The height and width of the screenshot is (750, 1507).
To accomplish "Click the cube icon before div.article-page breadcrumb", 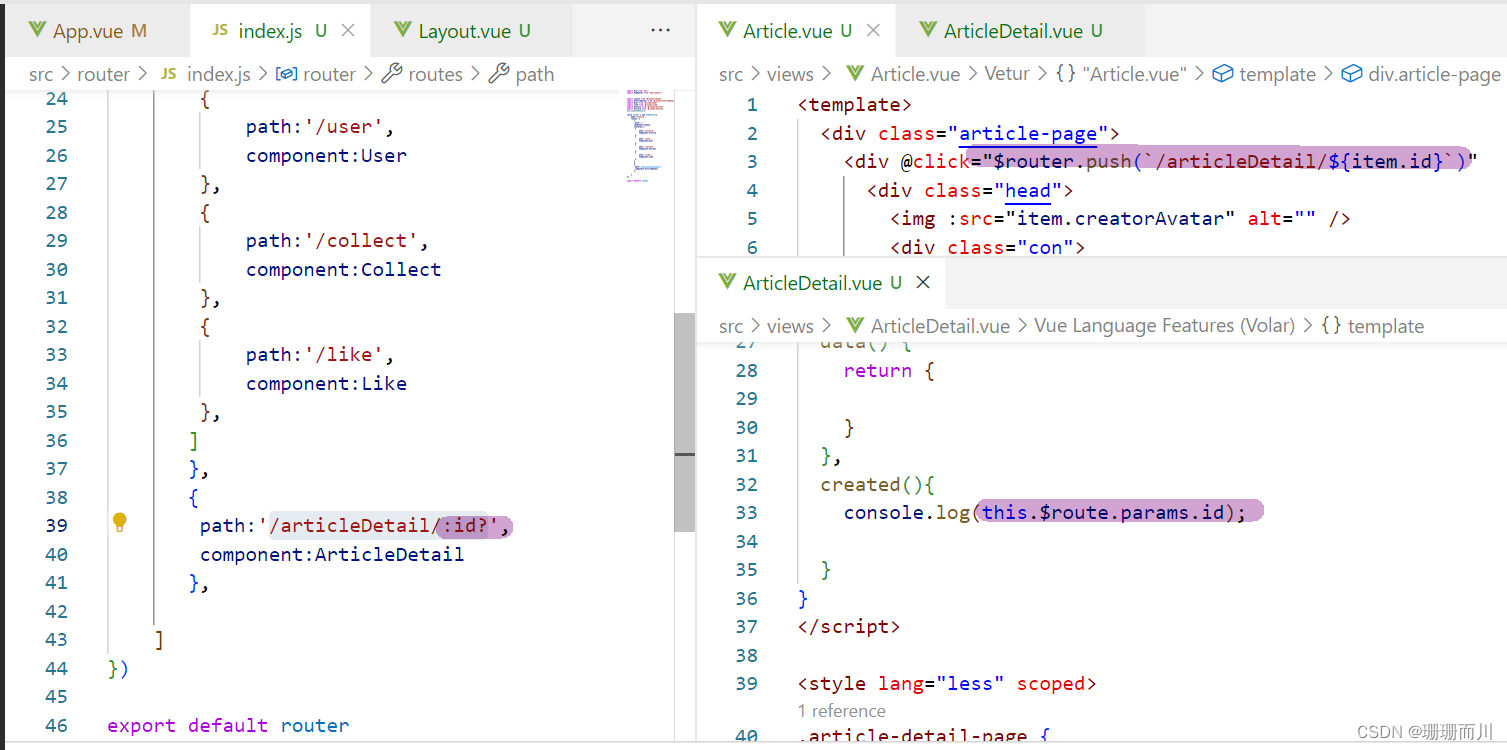I will [1351, 74].
